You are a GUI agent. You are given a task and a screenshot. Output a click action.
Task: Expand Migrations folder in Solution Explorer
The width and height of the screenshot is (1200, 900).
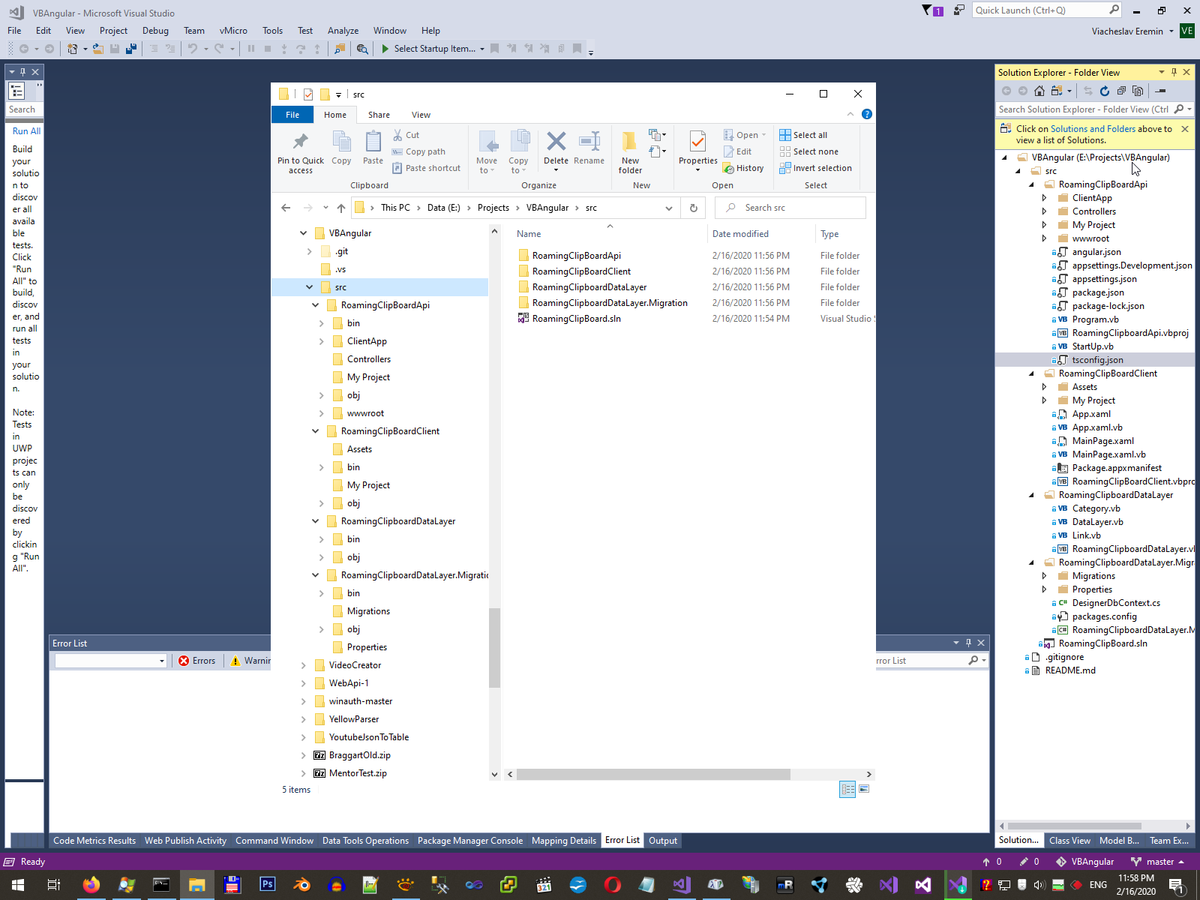[1045, 576]
